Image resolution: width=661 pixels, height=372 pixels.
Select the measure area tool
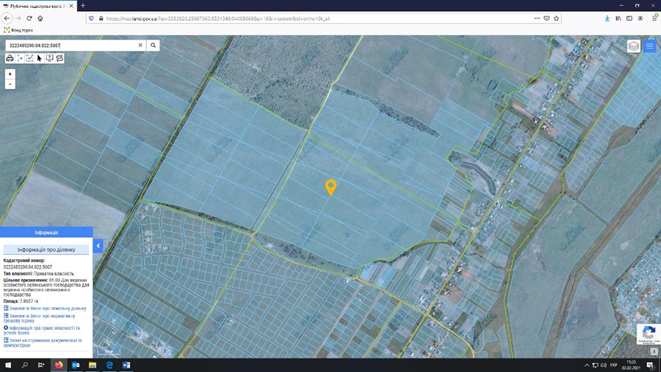point(30,58)
